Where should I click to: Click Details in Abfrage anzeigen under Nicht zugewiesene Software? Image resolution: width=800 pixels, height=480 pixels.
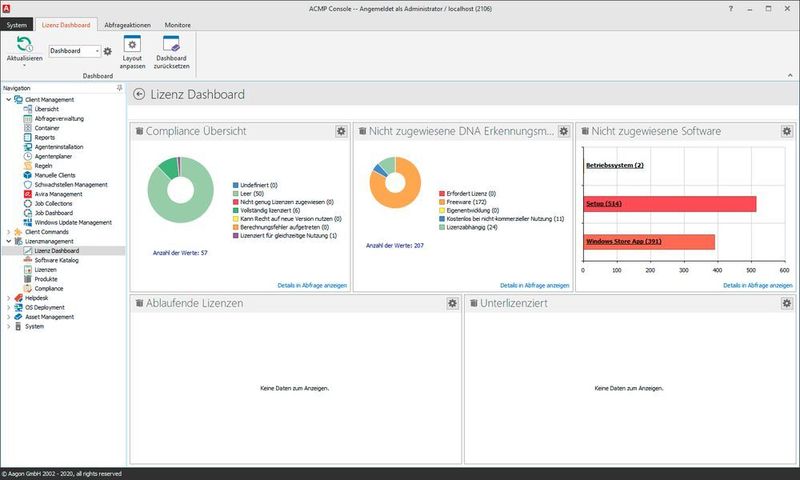pyautogui.click(x=758, y=285)
